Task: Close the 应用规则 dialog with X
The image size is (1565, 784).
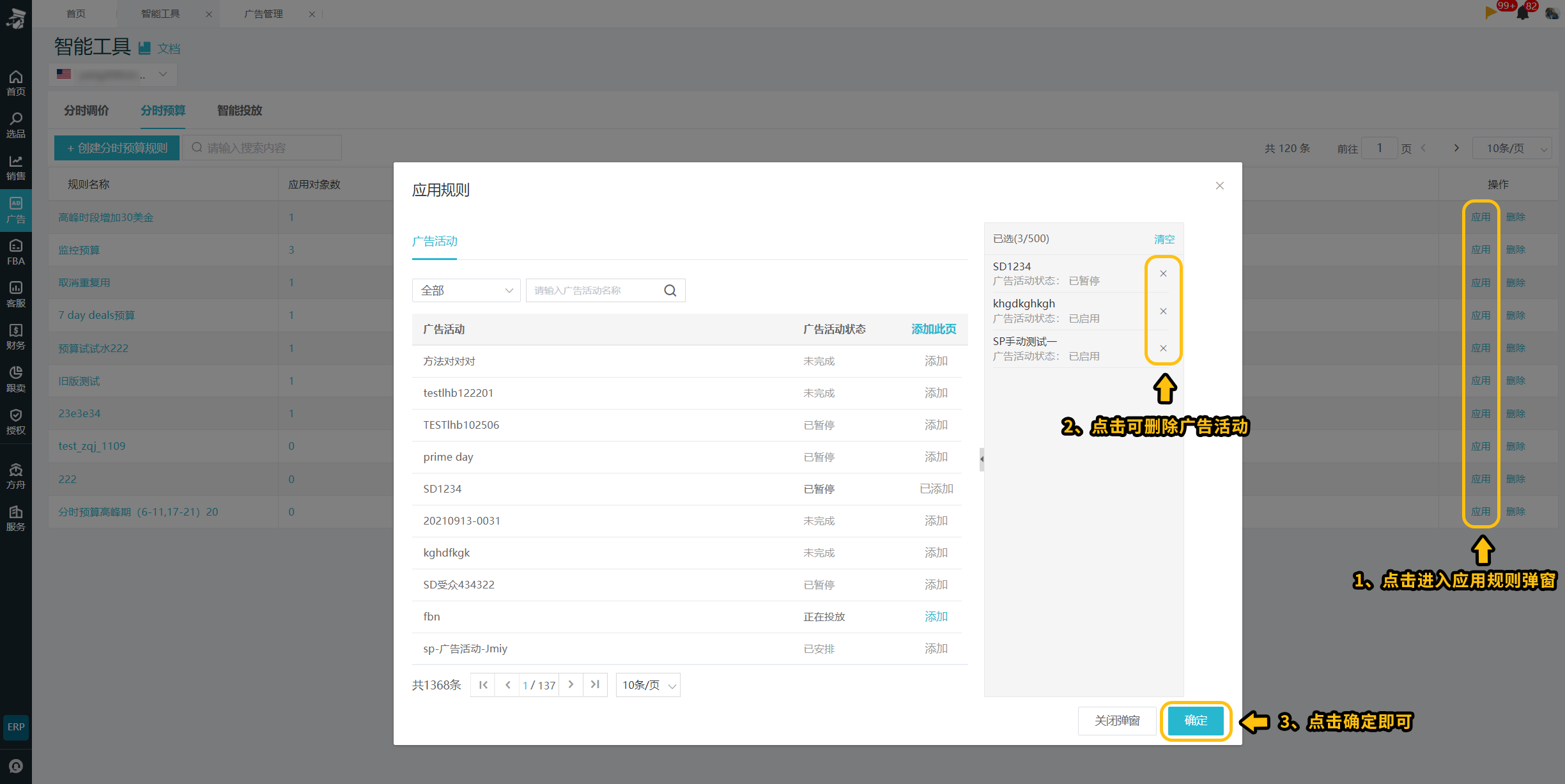Action: coord(1219,186)
